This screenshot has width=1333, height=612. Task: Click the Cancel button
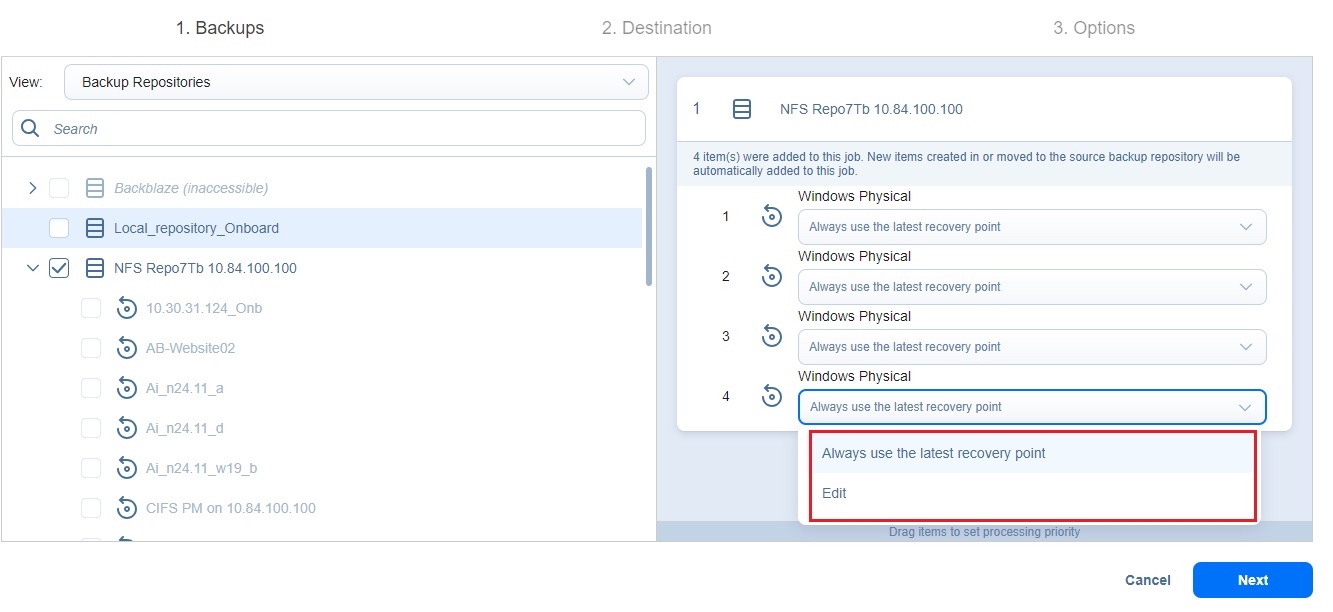click(x=1147, y=580)
